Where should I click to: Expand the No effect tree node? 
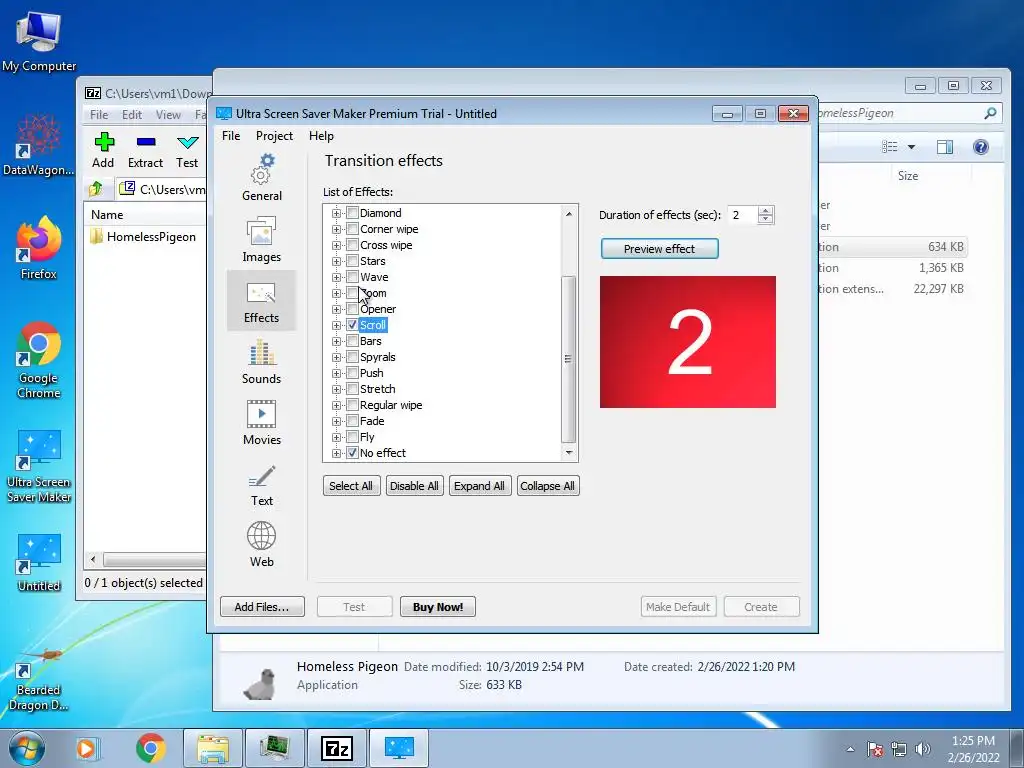pyautogui.click(x=336, y=453)
